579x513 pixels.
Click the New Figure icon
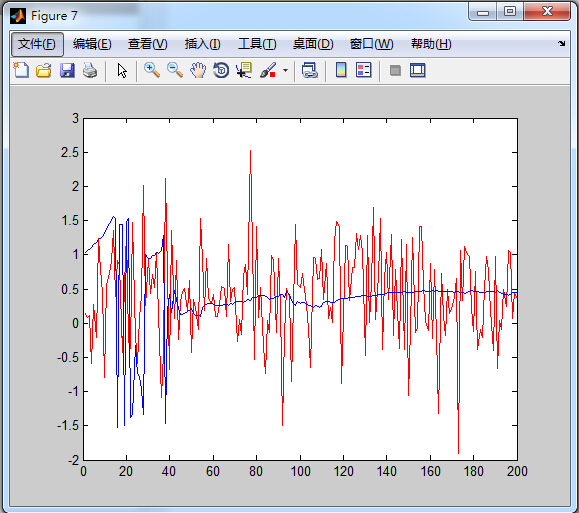point(21,70)
